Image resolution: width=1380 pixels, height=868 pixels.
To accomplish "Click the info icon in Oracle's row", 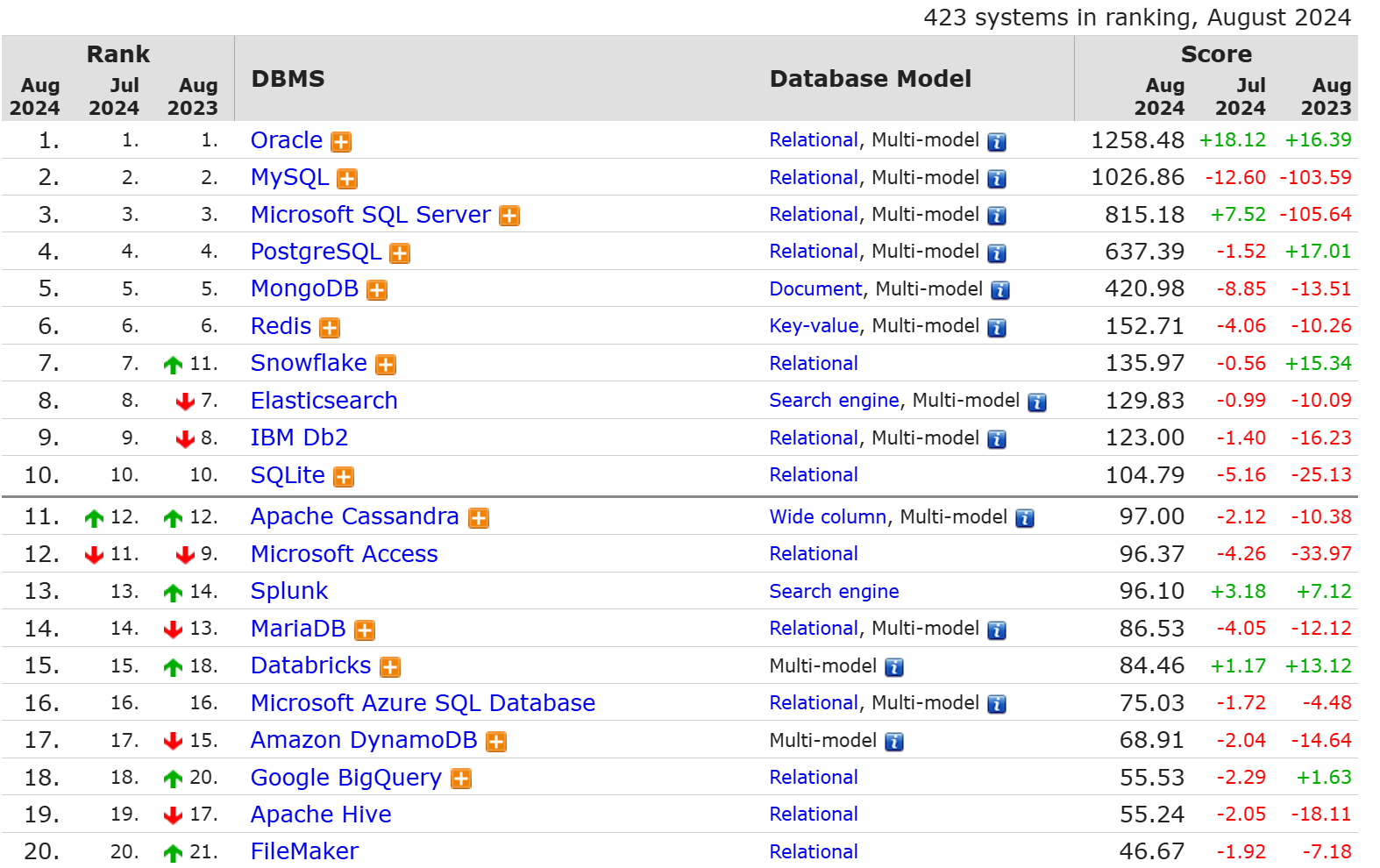I will (x=997, y=142).
